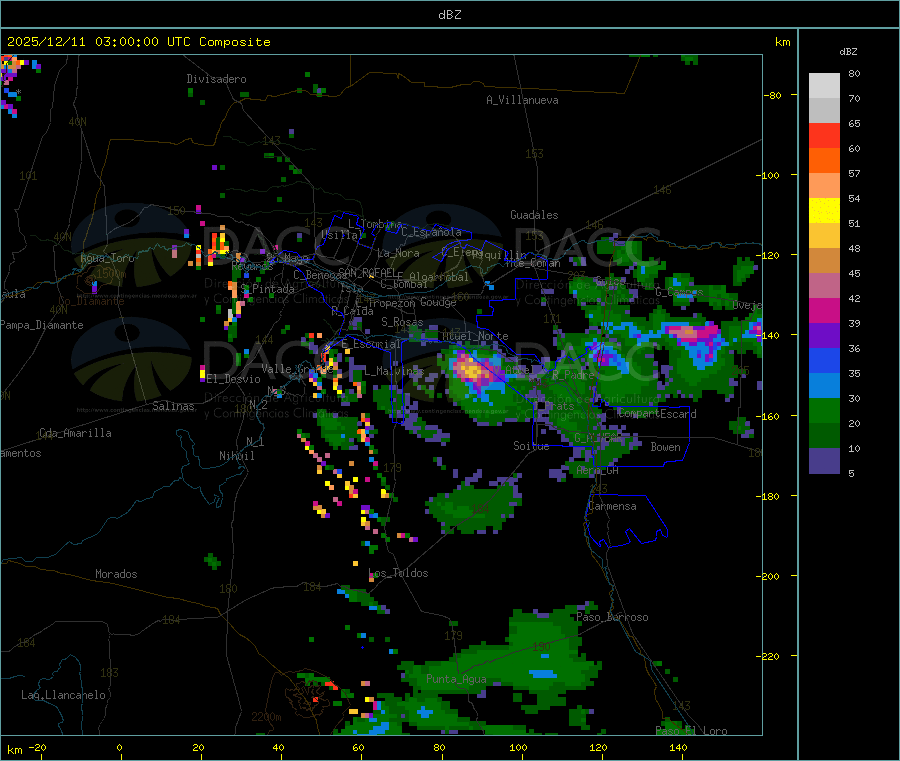The width and height of the screenshot is (900, 761).
Task: Click the 'Soitue' map label
Action: click(531, 446)
